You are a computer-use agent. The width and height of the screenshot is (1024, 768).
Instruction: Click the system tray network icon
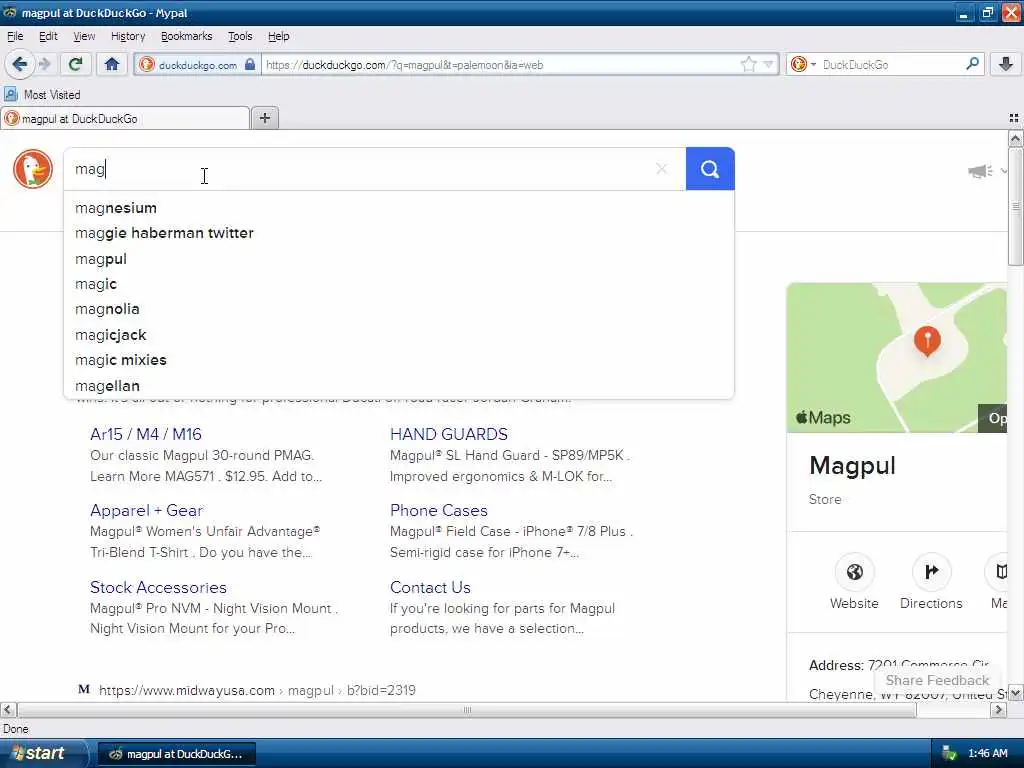point(949,754)
